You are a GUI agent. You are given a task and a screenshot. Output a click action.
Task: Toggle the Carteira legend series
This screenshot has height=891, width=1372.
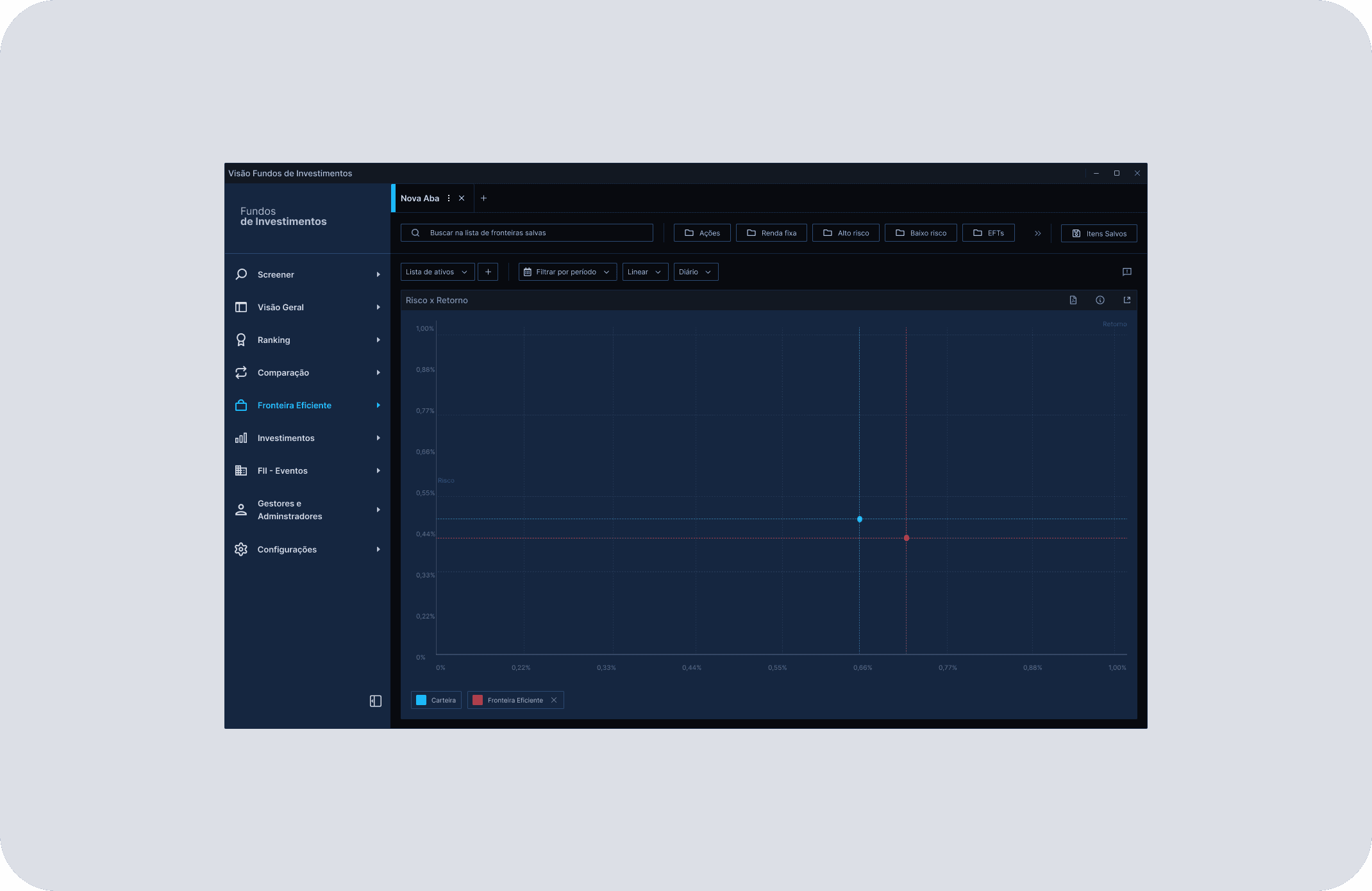pyautogui.click(x=437, y=700)
